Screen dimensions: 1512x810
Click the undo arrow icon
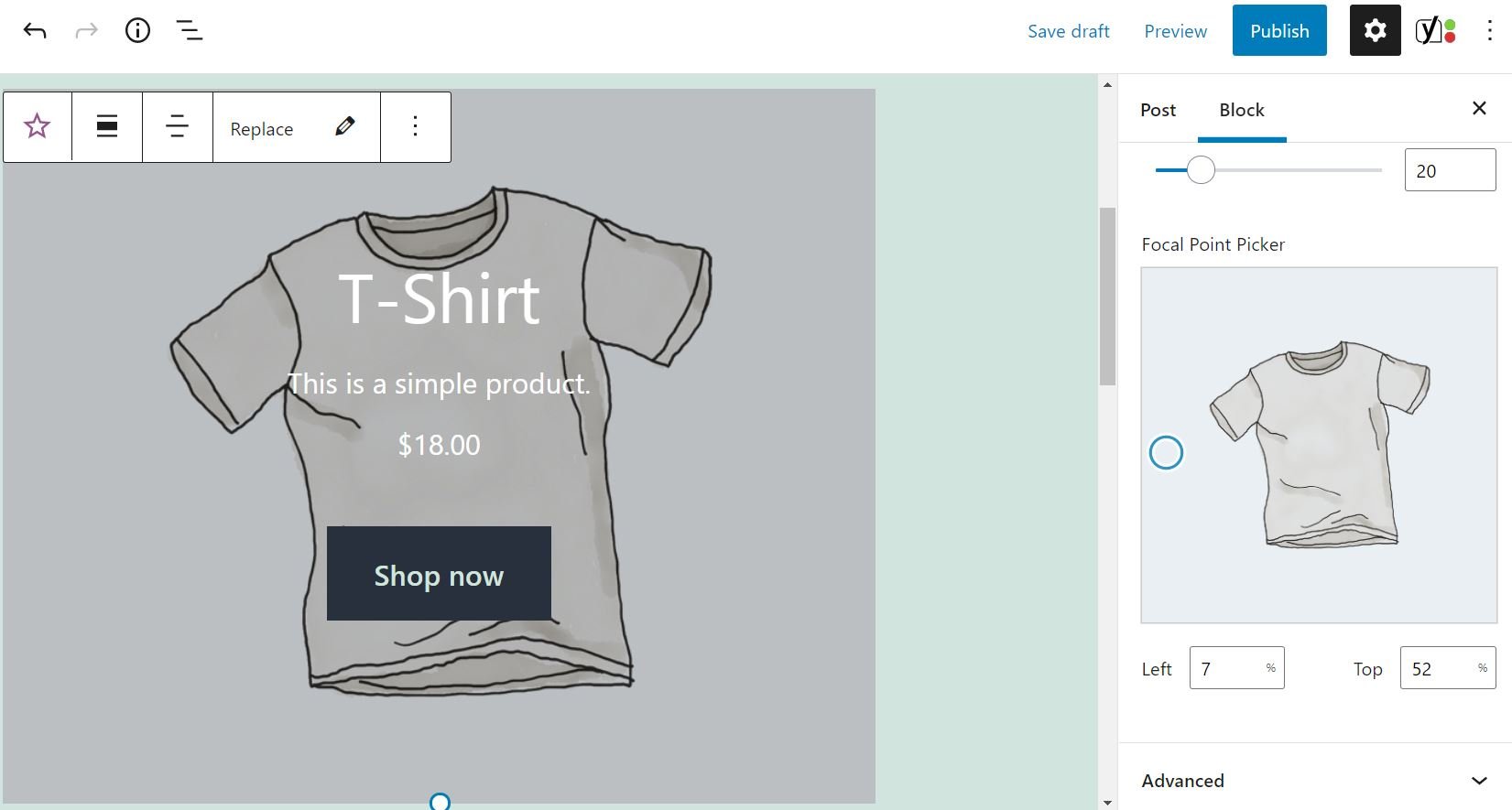pyautogui.click(x=35, y=31)
